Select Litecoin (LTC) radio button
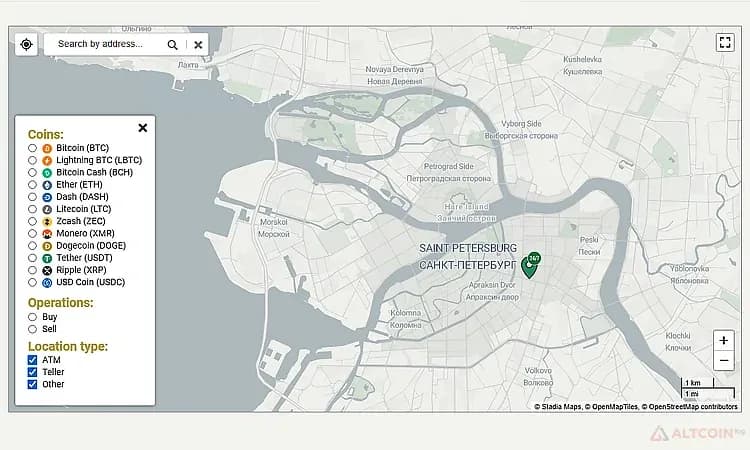The width and height of the screenshot is (750, 450). click(32, 209)
